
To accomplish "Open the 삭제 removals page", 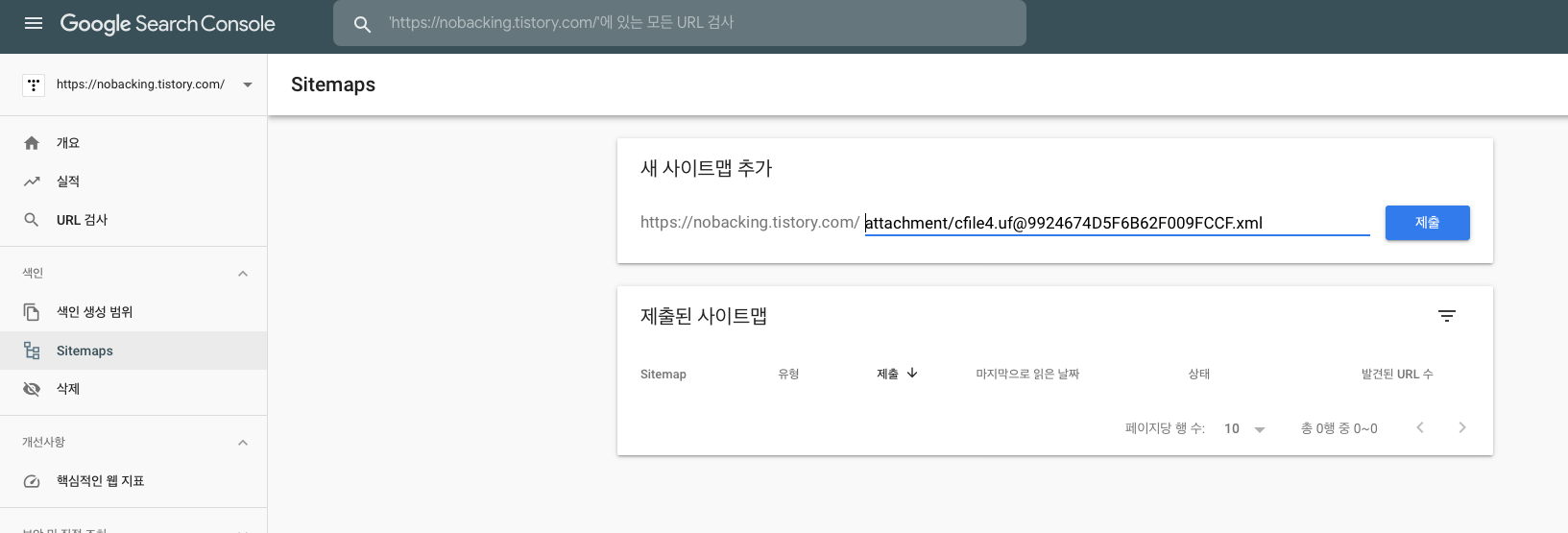I will (68, 389).
